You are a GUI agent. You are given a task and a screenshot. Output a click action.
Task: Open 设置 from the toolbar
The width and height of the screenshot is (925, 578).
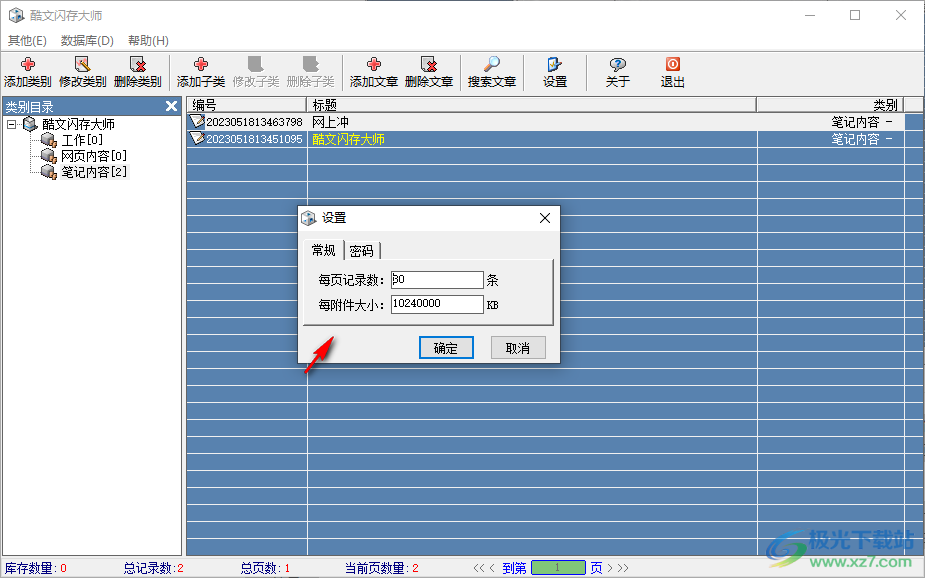(x=555, y=73)
